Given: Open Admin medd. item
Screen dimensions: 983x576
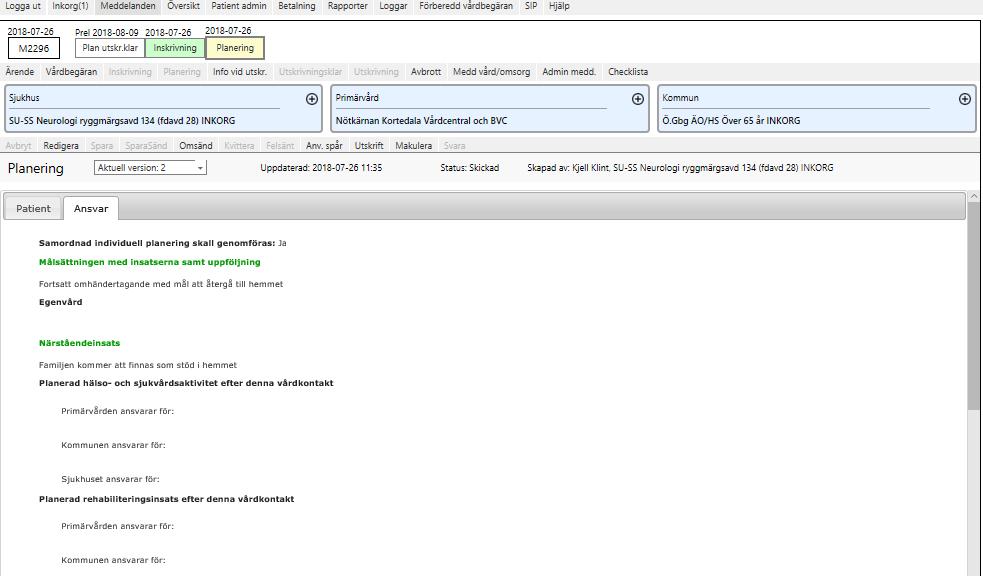Looking at the screenshot, I should tap(569, 72).
